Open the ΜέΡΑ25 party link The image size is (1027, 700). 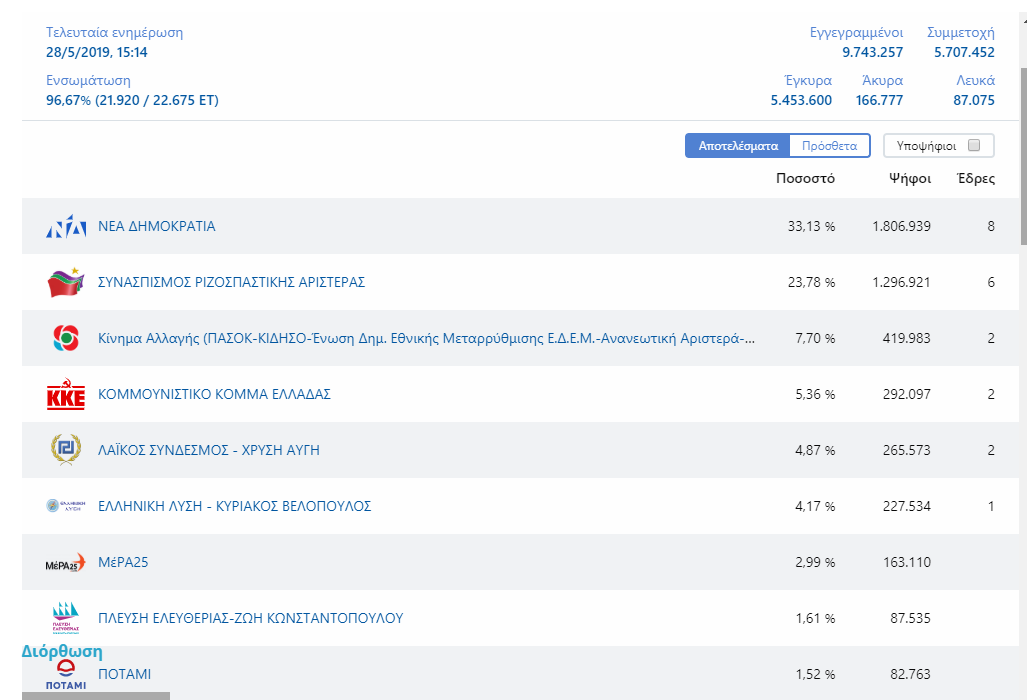tap(123, 562)
